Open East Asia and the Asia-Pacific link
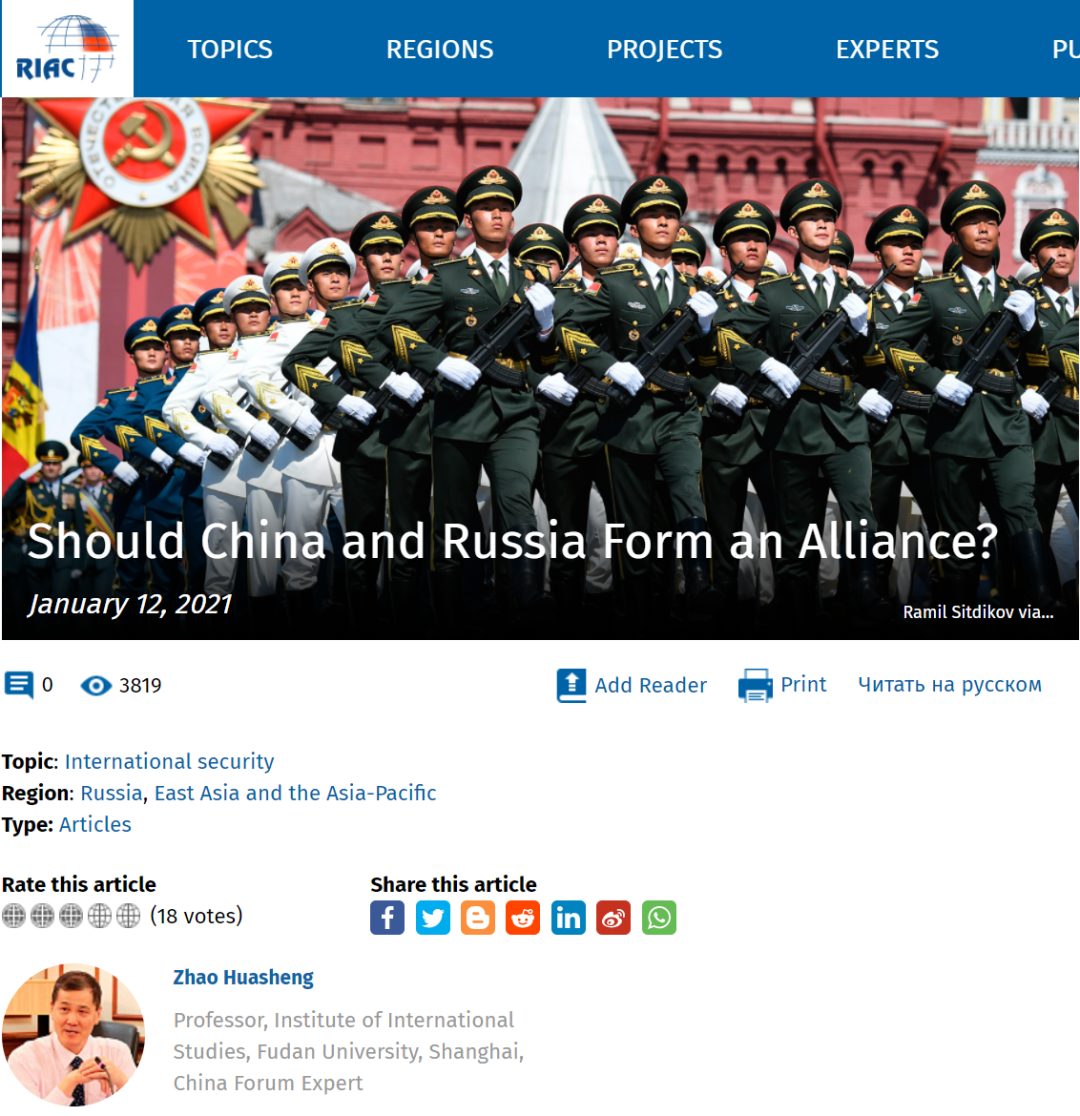 [295, 793]
